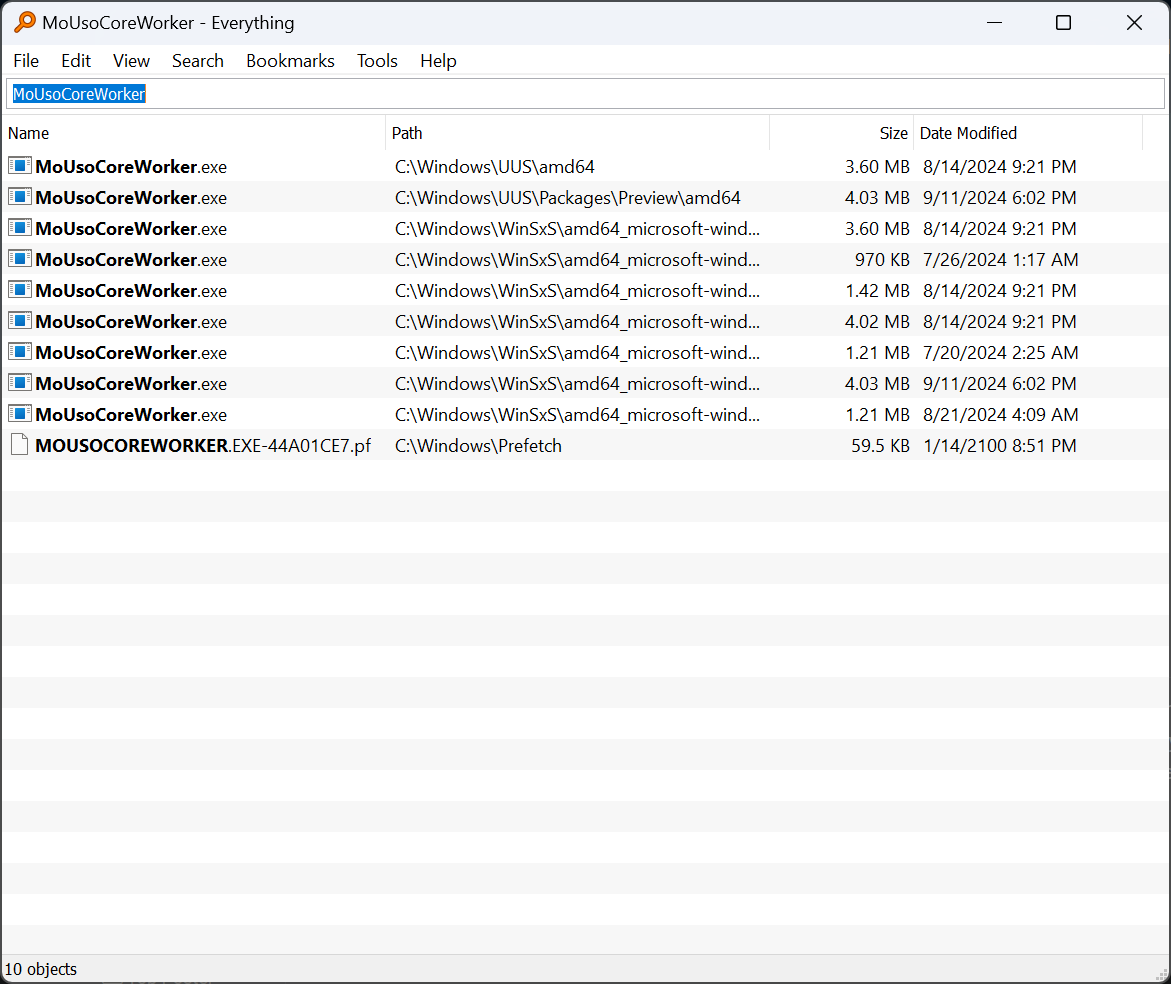Click date 7/20/2024 2:25 AM

(1001, 352)
